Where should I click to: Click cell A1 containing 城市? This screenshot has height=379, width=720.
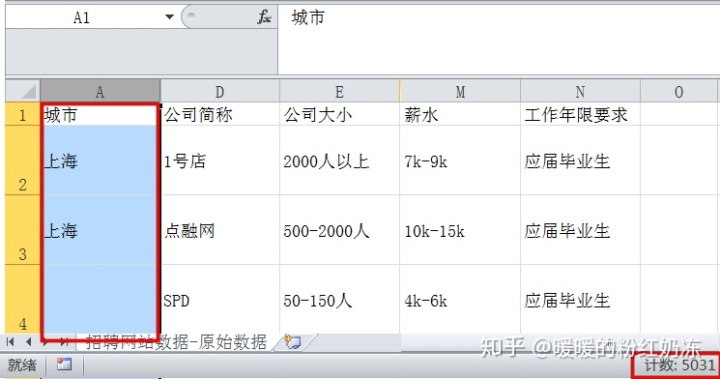(100, 114)
